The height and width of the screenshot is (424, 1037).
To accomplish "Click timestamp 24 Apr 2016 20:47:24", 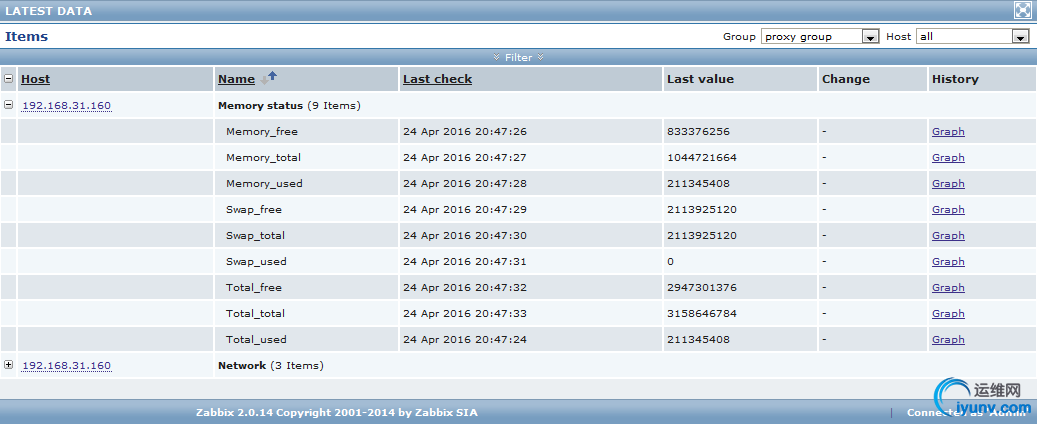I will tap(465, 339).
